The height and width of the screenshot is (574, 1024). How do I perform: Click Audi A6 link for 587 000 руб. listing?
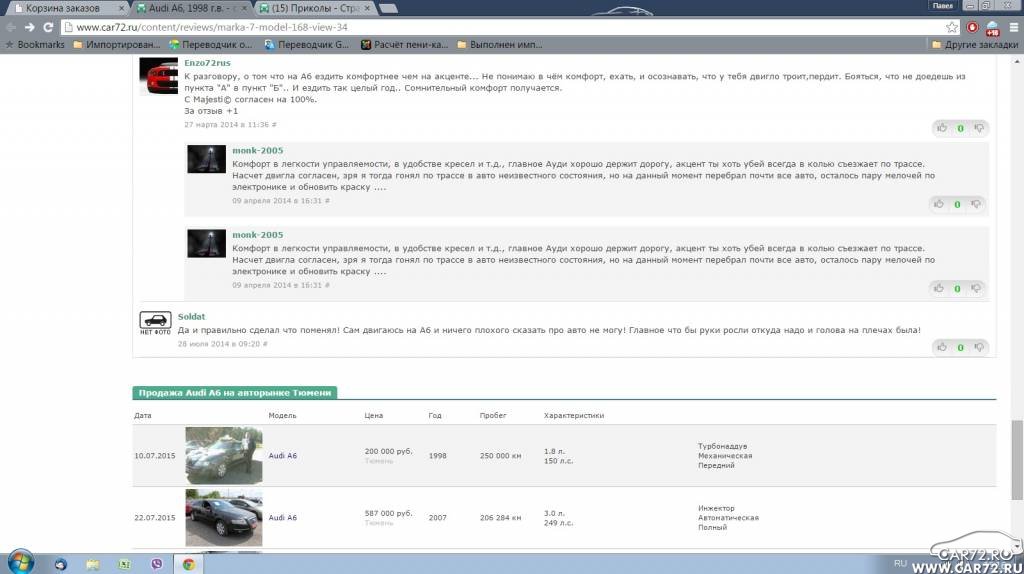(283, 518)
